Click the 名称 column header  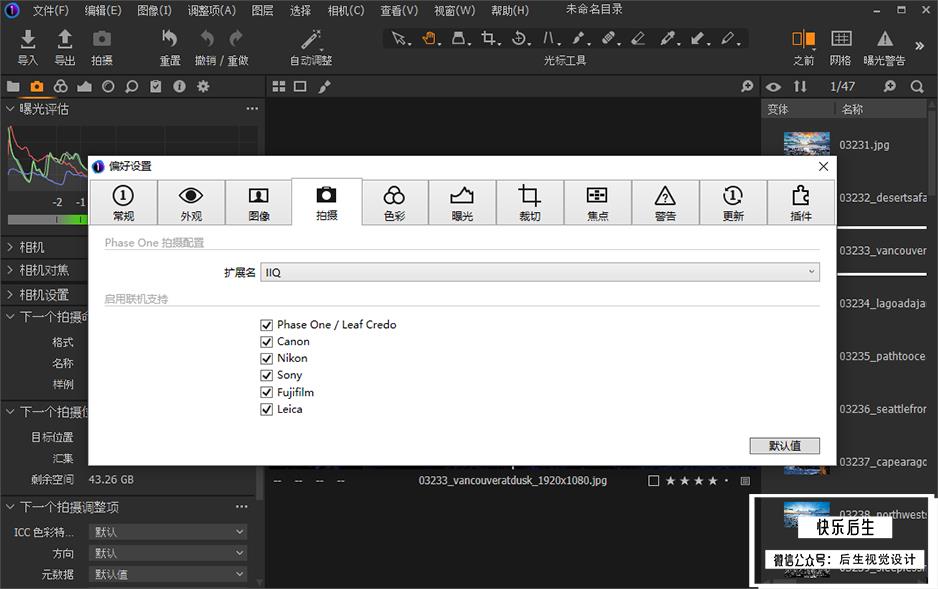[852, 109]
